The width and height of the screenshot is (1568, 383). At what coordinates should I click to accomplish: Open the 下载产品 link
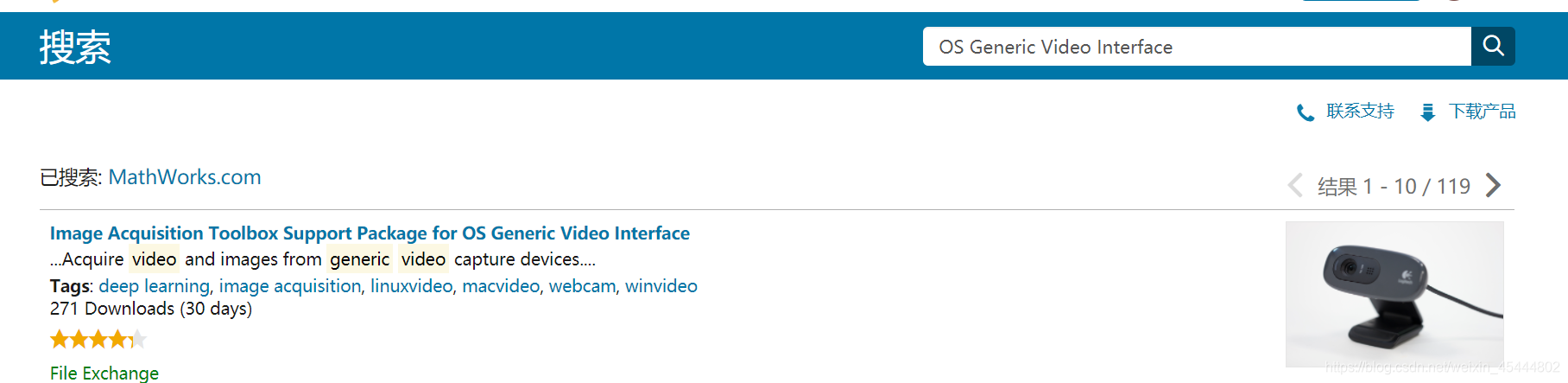coord(1482,112)
